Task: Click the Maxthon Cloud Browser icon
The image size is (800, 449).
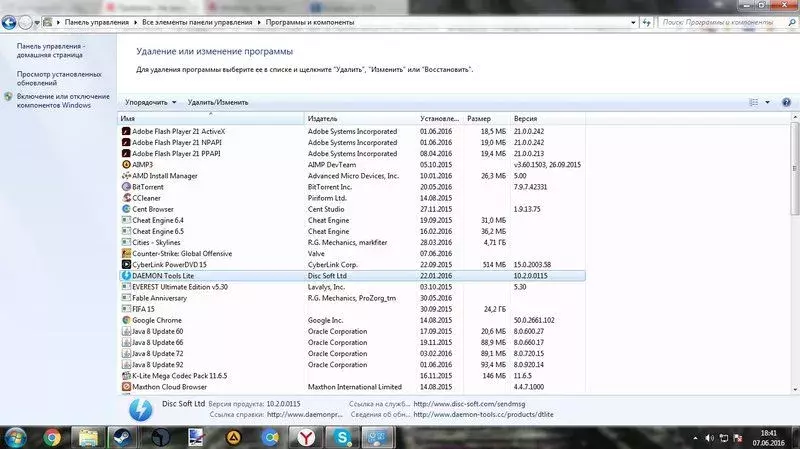Action: [x=126, y=387]
